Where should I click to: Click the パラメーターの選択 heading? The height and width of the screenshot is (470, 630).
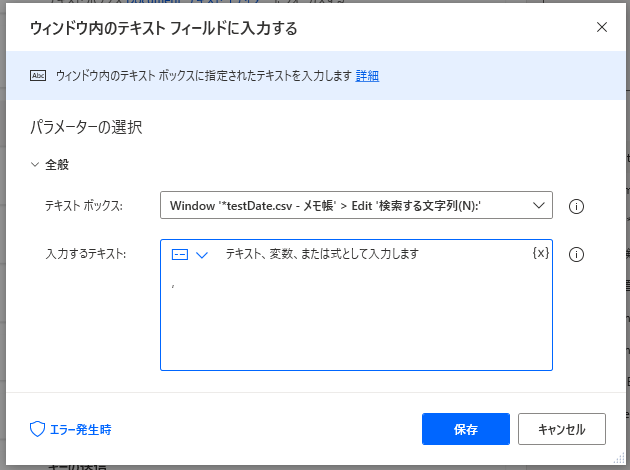(x=87, y=127)
